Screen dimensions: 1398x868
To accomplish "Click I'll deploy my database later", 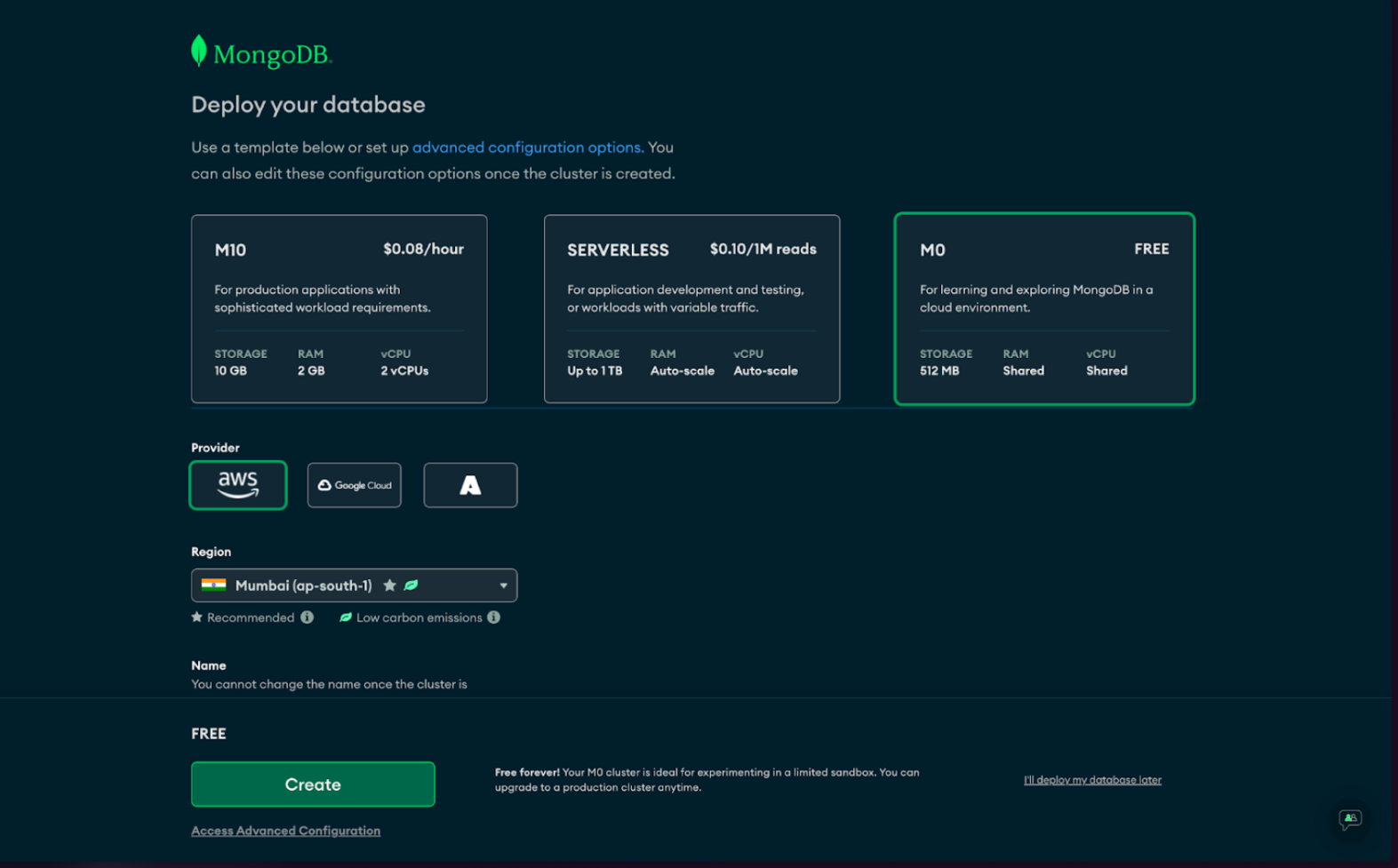I will [x=1092, y=780].
